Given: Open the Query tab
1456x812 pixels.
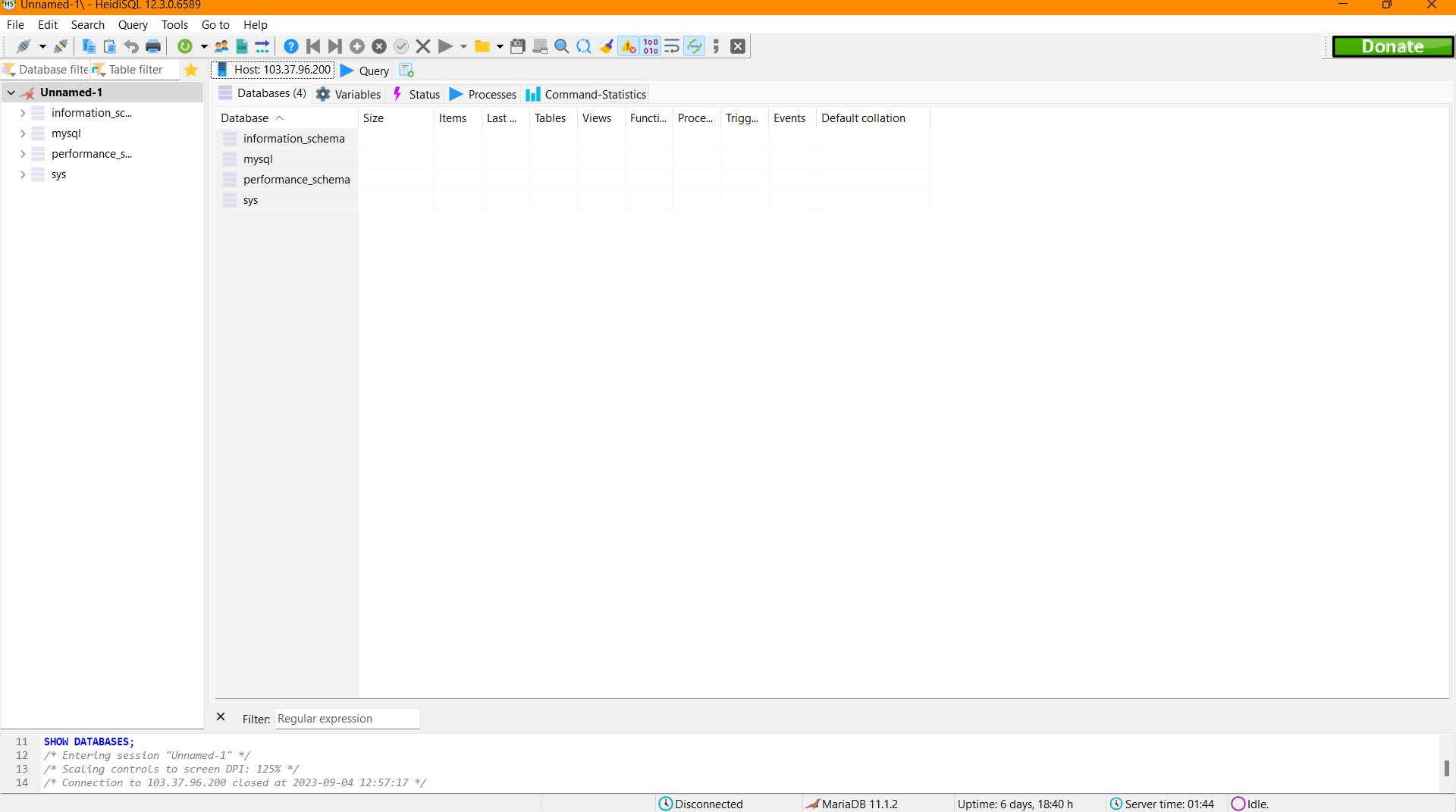Looking at the screenshot, I should (x=366, y=71).
